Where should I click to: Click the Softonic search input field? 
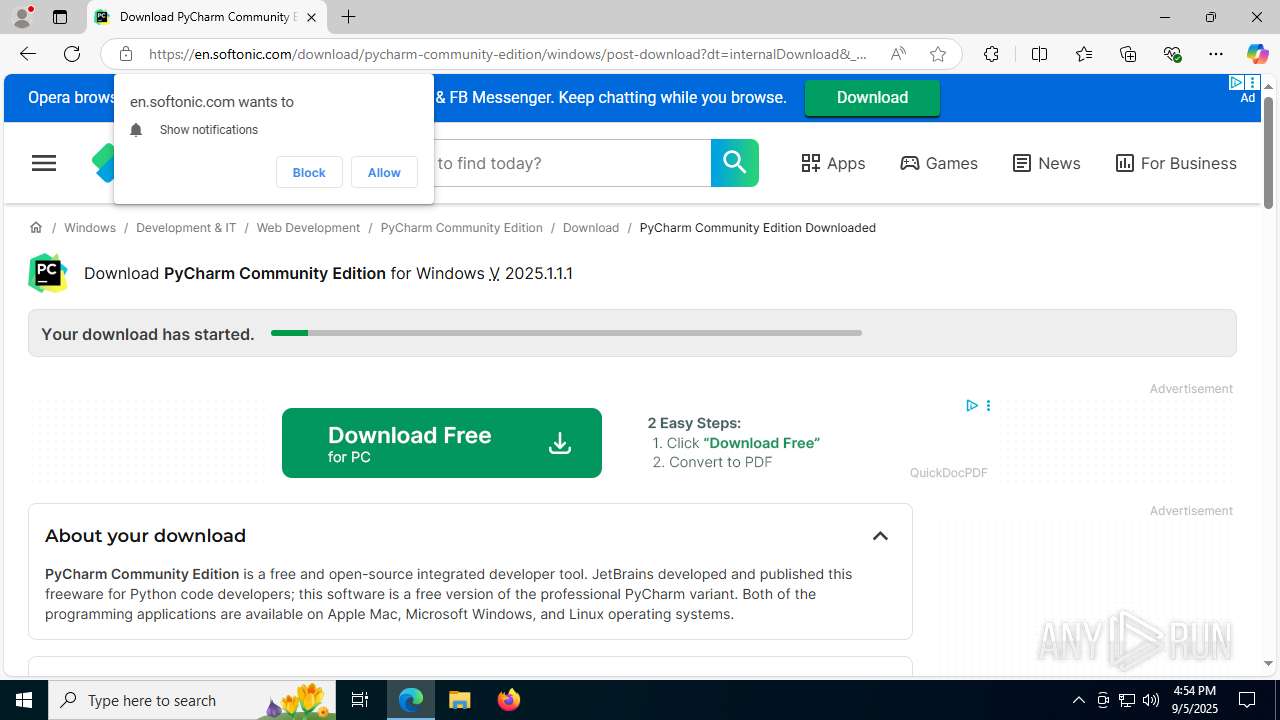(572, 163)
